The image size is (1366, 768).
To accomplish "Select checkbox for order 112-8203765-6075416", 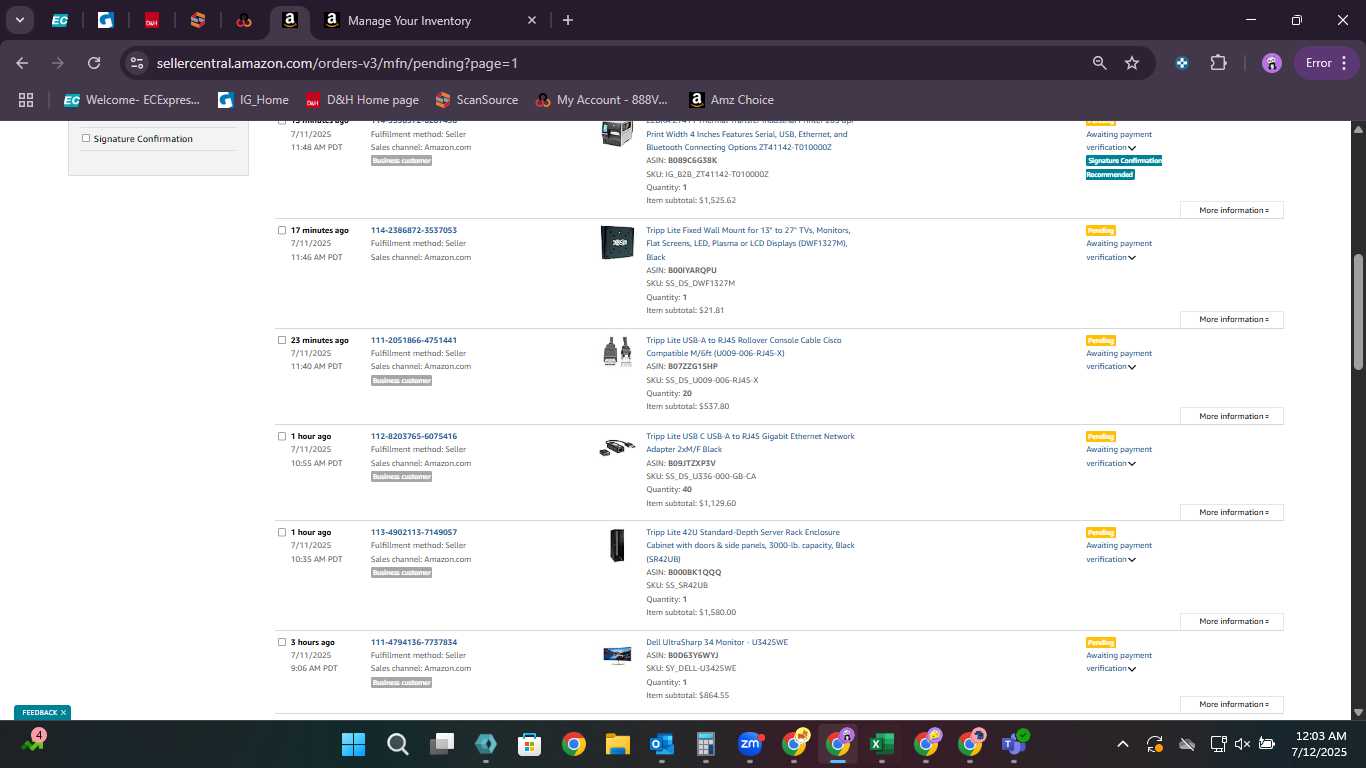I will pos(282,437).
